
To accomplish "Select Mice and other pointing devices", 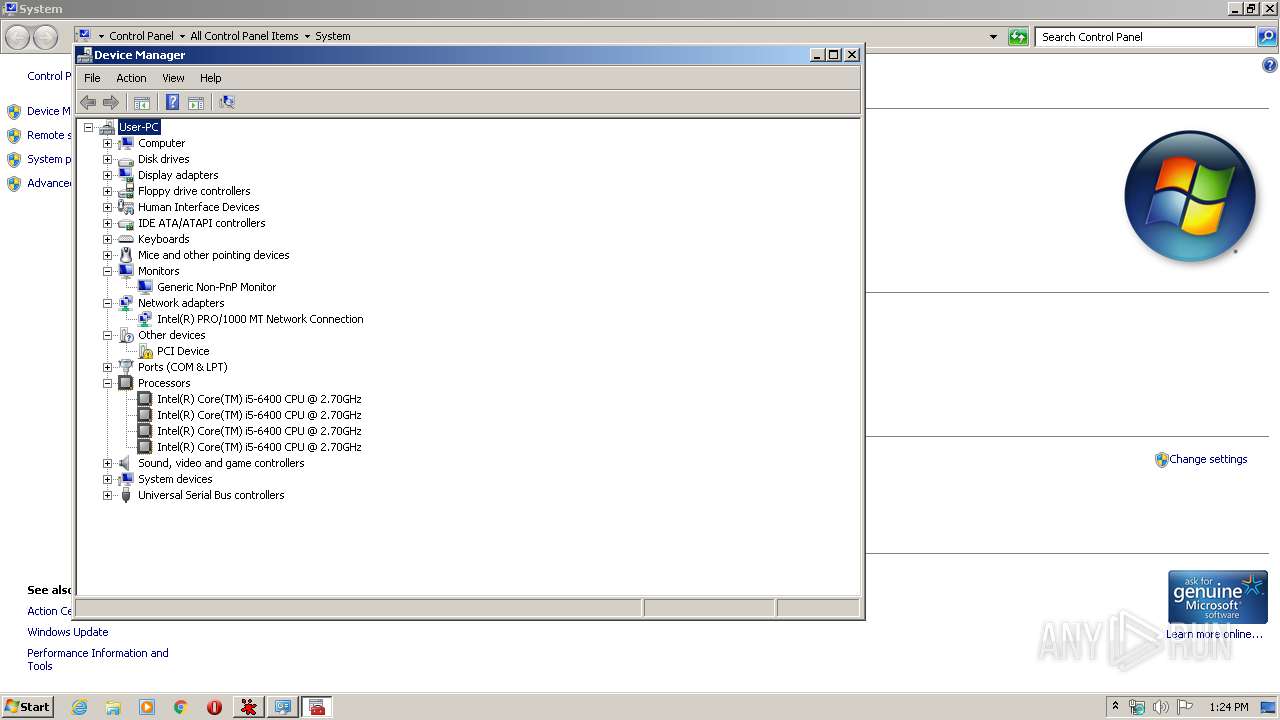I will pos(213,255).
